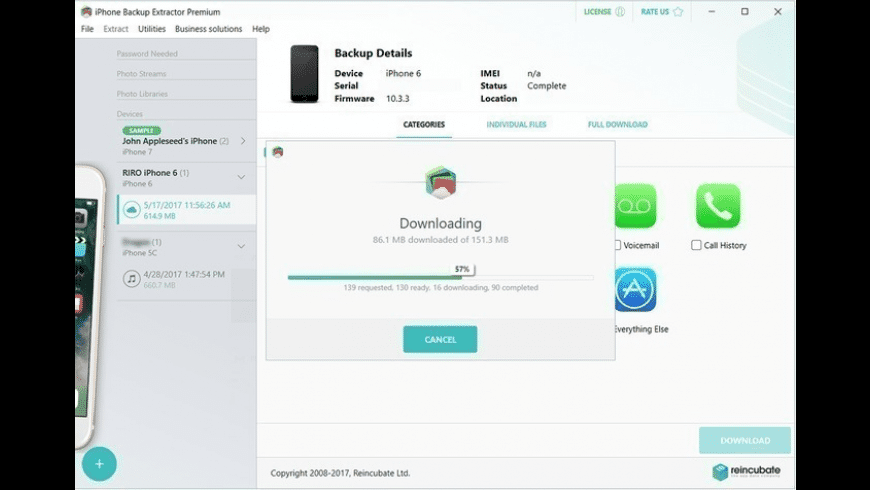Screen dimensions: 870x490
Task: Click the iPhone image in left sidebar
Action: [90, 306]
